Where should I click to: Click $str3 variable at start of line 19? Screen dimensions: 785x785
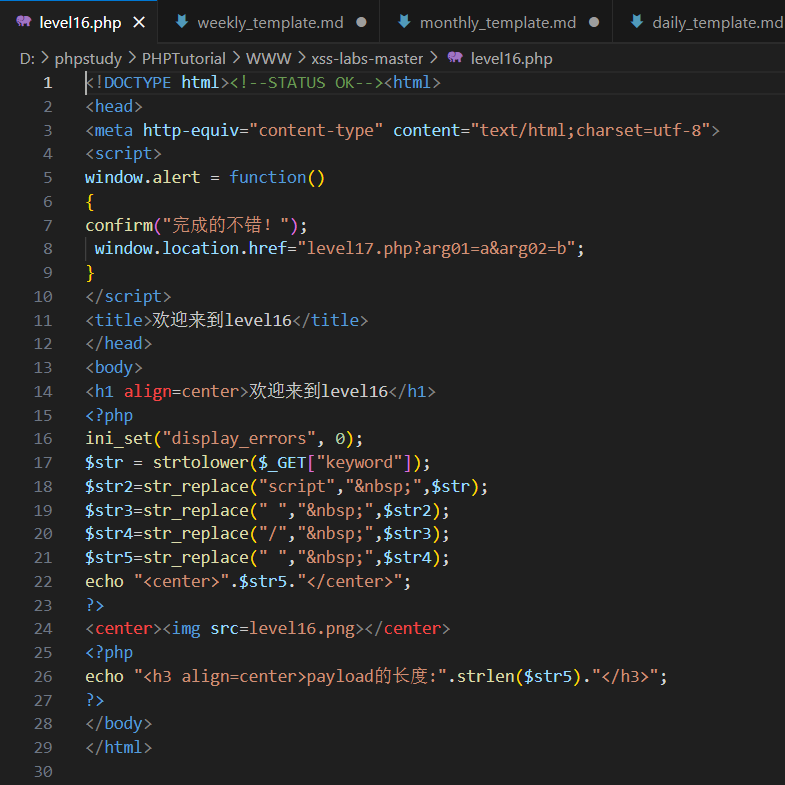tap(109, 510)
